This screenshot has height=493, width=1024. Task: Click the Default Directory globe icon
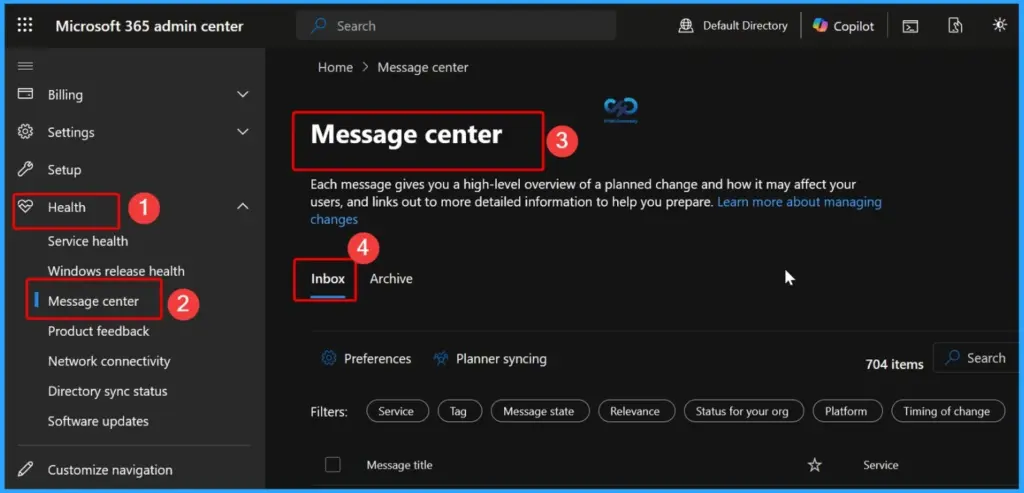[x=686, y=25]
